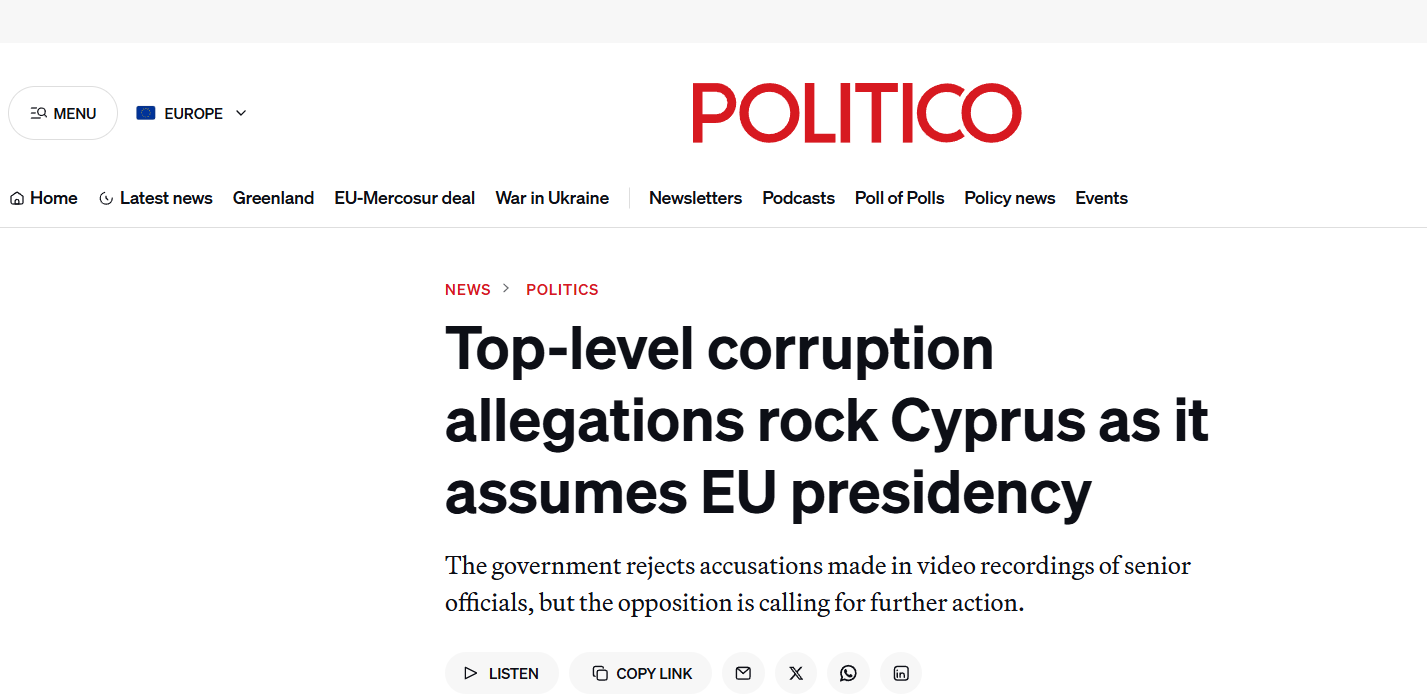Click the POLITICS breadcrumb category
Image resolution: width=1427 pixels, height=698 pixels.
[562, 290]
